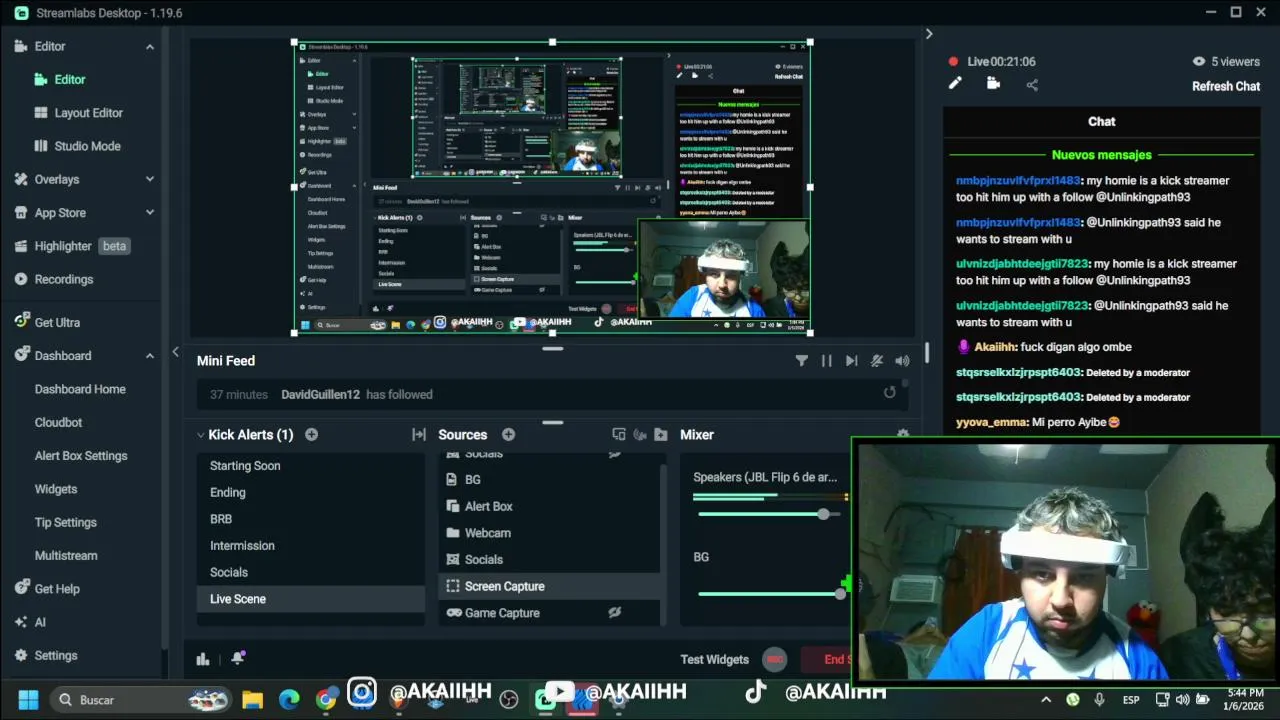This screenshot has width=1280, height=720.
Task: Open performance stats icon in footer
Action: tap(203, 658)
